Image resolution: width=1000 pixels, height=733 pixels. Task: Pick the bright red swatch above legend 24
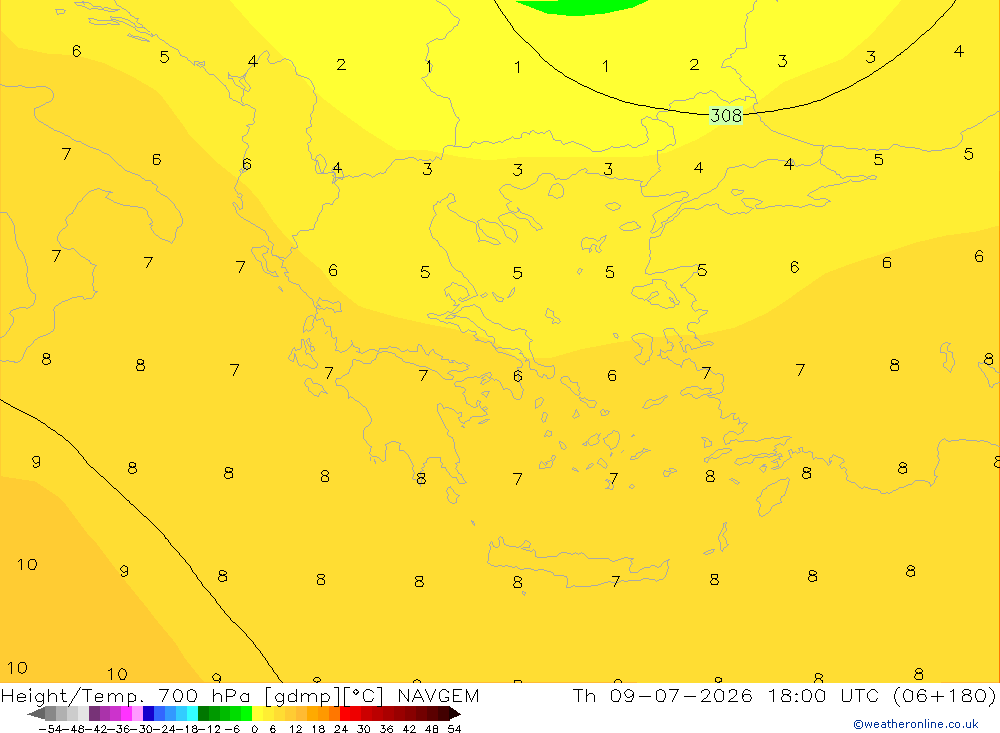[345, 714]
